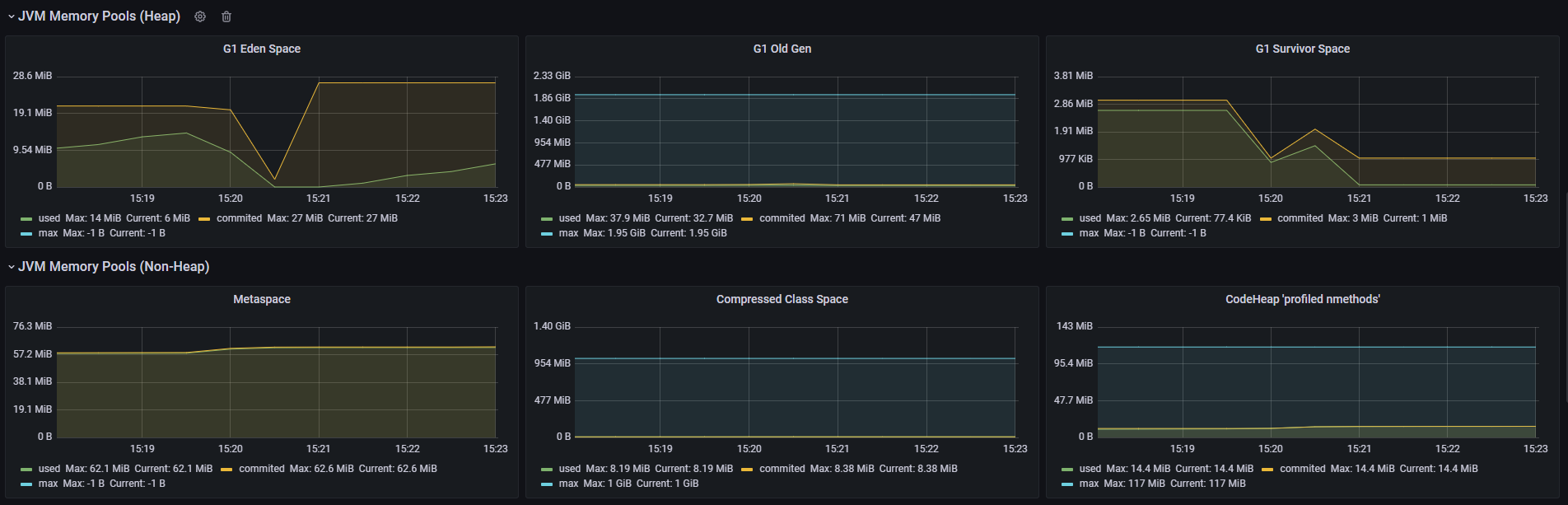The height and width of the screenshot is (505, 1568).
Task: Click '28.6 MiB' y-axis label in G1 Eden Space
Action: click(x=32, y=76)
